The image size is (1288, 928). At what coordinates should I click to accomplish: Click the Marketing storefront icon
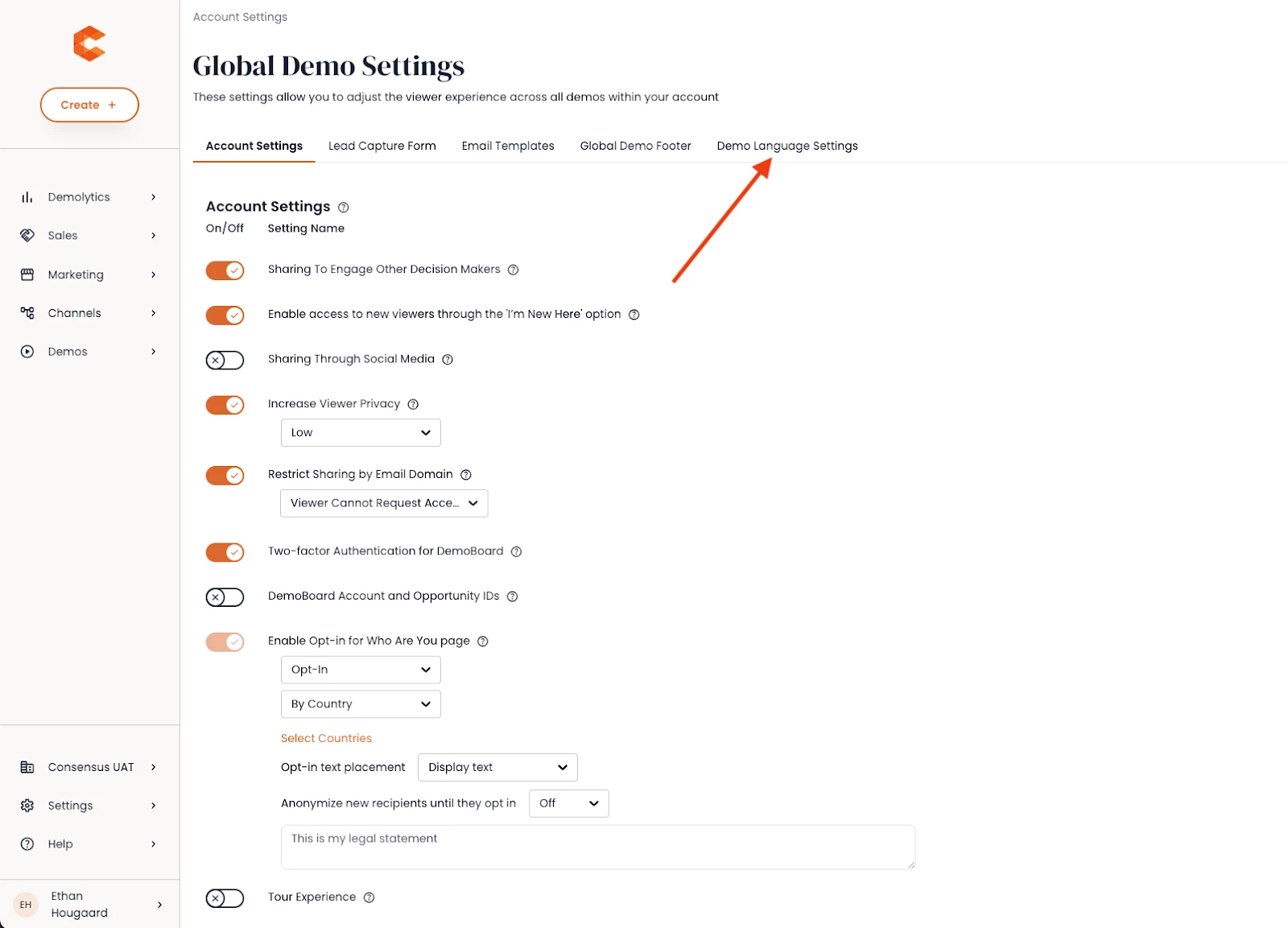pyautogui.click(x=27, y=274)
